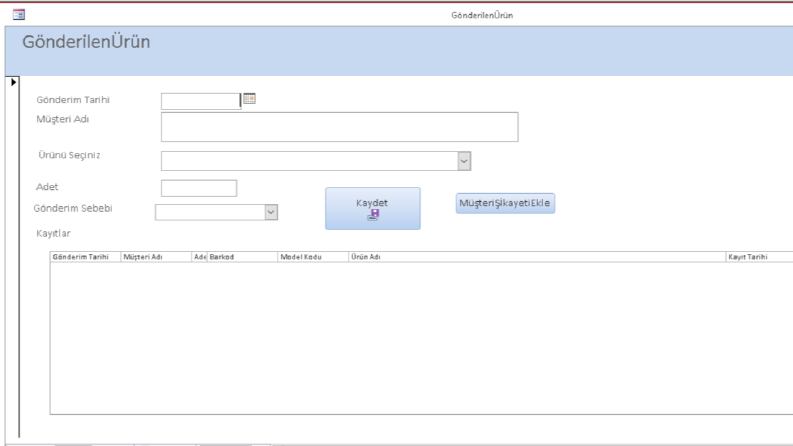Click the save disk icon on Kaydet
793x446 pixels.
click(x=373, y=215)
